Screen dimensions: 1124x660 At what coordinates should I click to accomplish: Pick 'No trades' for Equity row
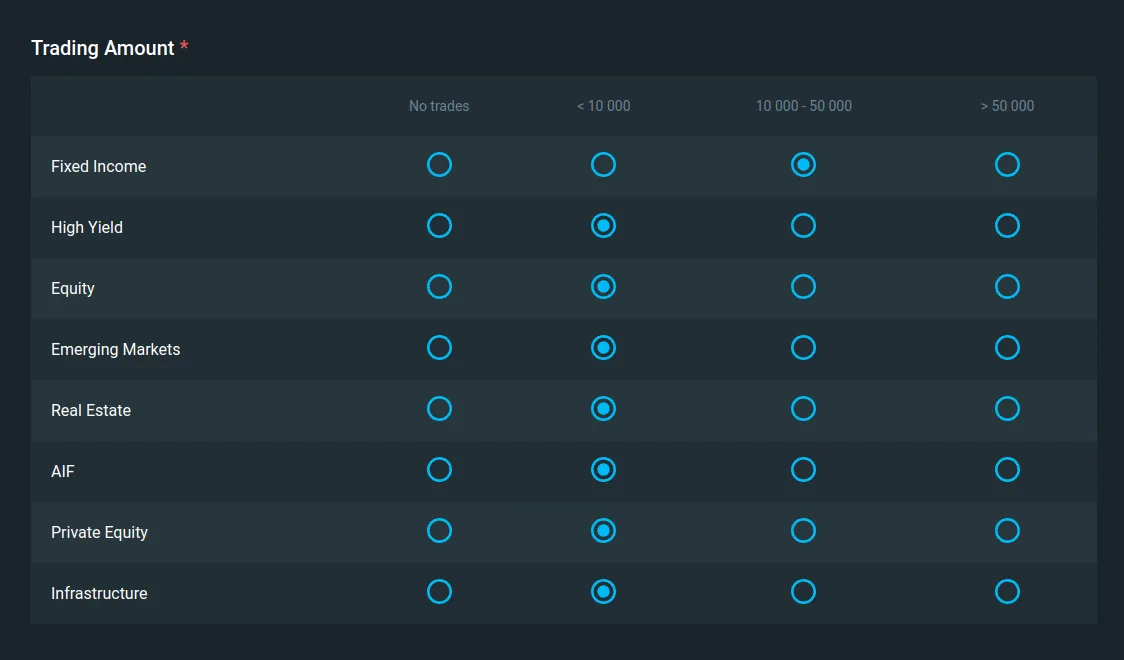[x=439, y=287]
